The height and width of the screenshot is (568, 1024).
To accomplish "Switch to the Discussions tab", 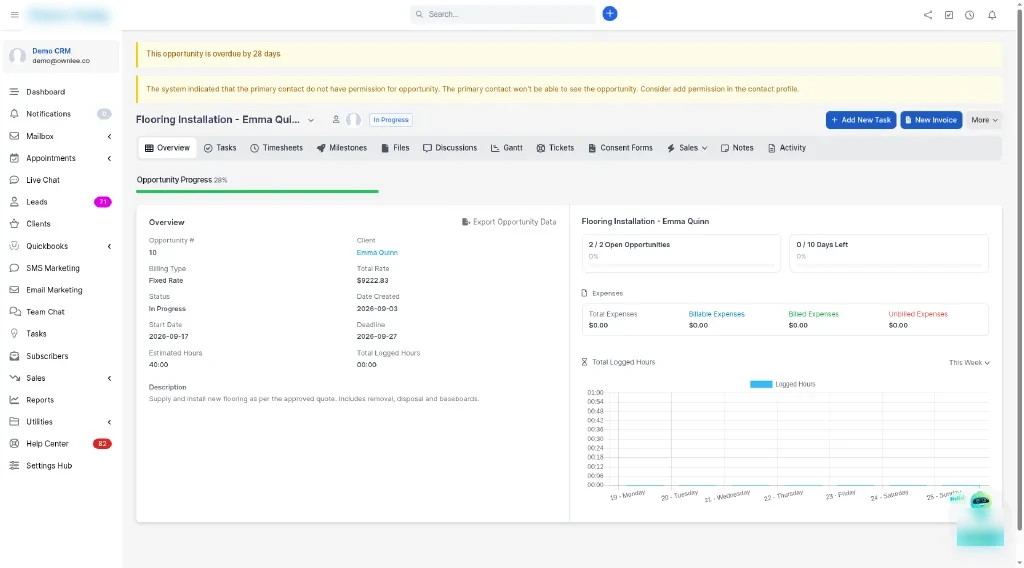I will (450, 148).
